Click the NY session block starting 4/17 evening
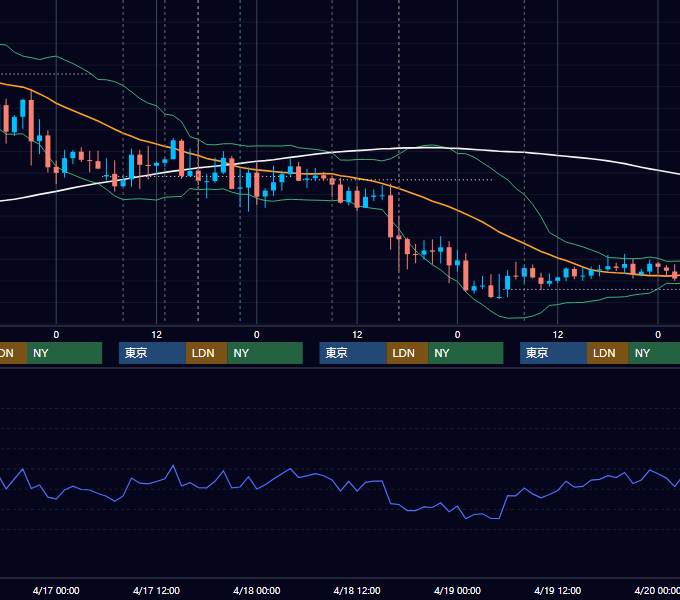680x600 pixels. pos(265,353)
